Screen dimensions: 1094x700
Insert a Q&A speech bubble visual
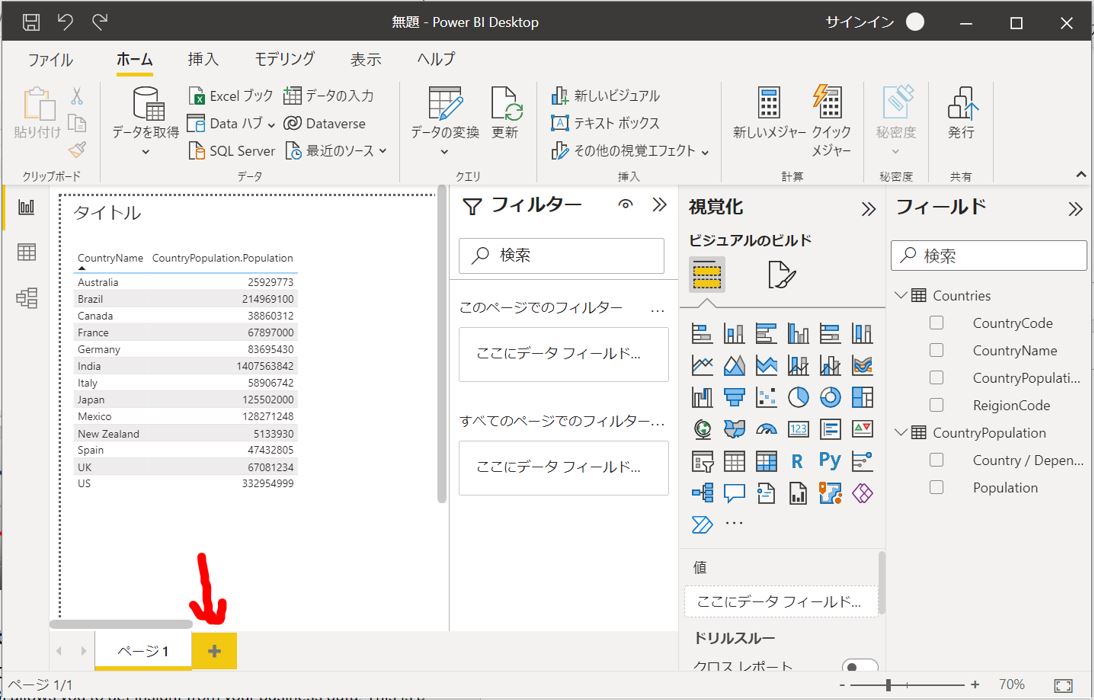tap(734, 493)
